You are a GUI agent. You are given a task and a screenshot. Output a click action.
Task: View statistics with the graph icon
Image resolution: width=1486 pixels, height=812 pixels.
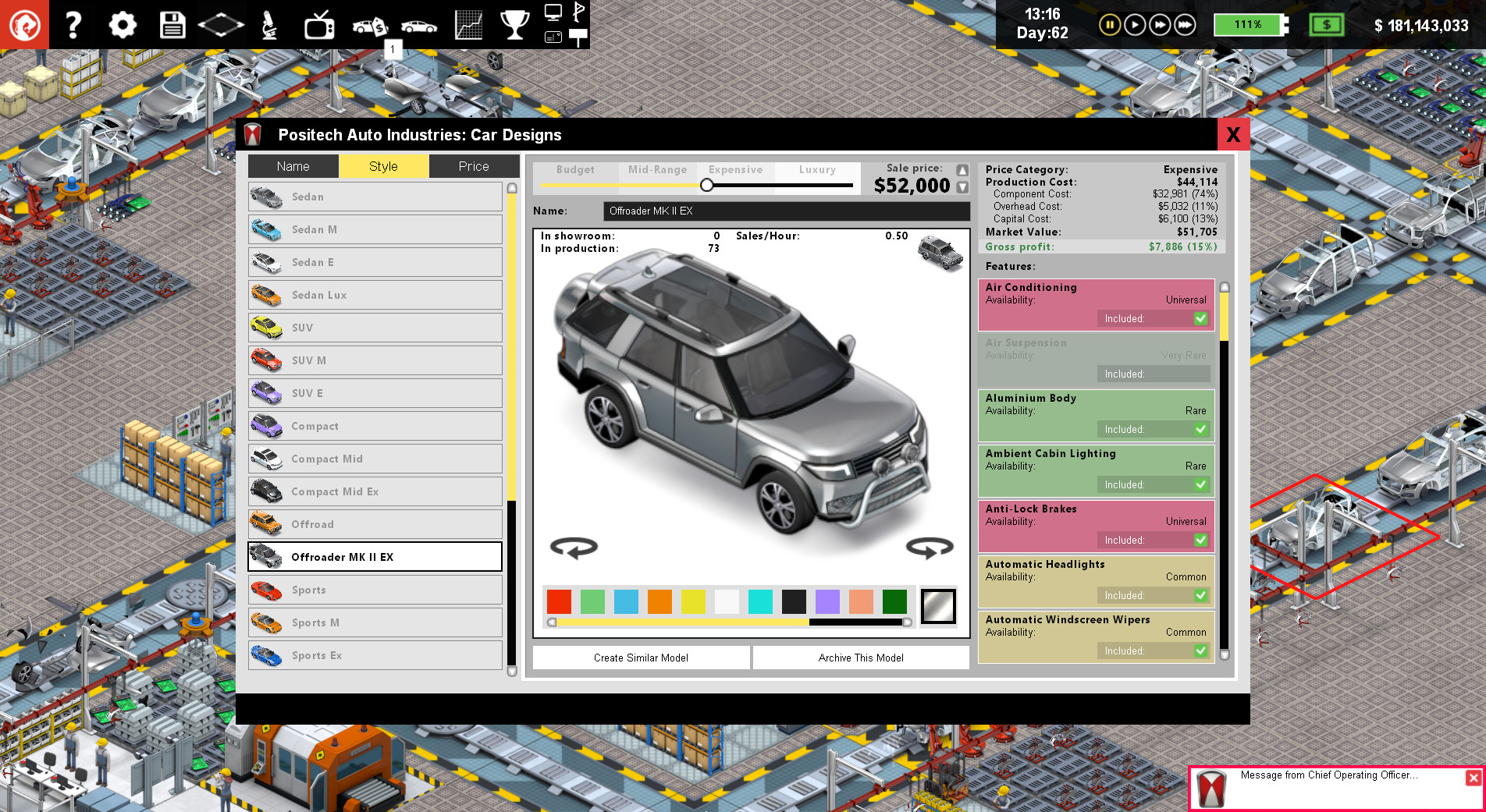pyautogui.click(x=467, y=24)
